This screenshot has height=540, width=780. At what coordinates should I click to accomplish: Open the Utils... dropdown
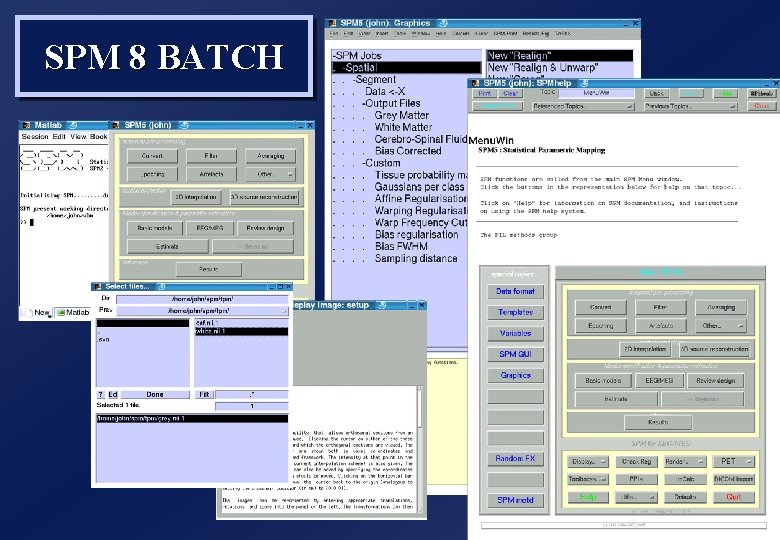636,497
